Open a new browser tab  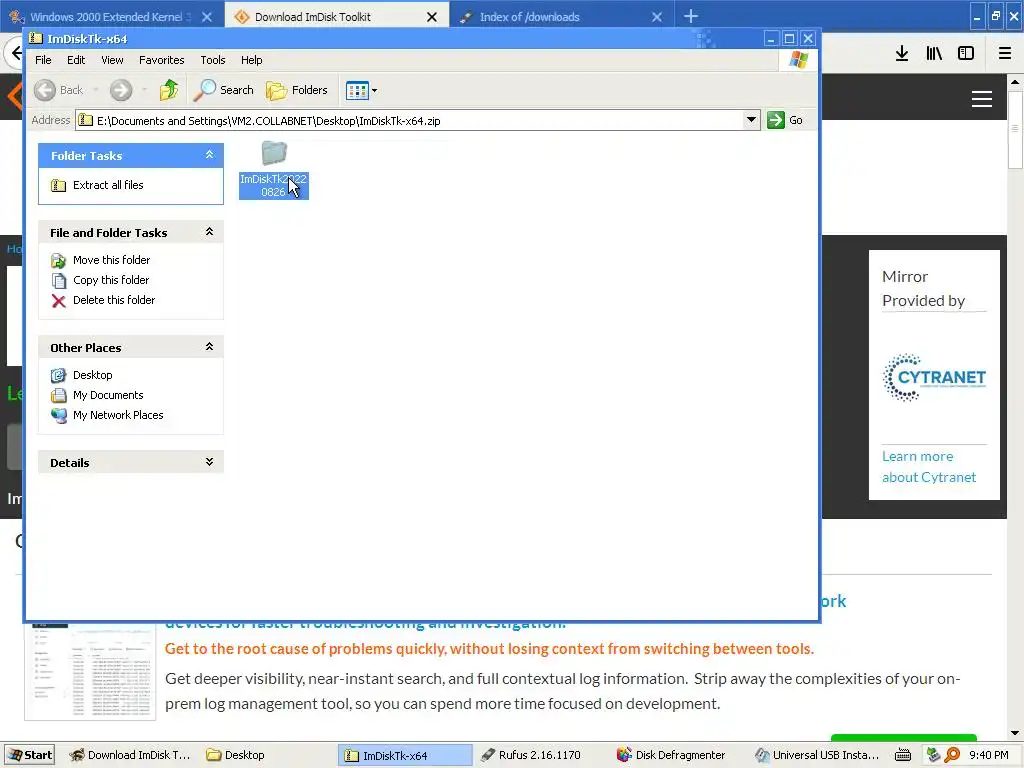691,16
